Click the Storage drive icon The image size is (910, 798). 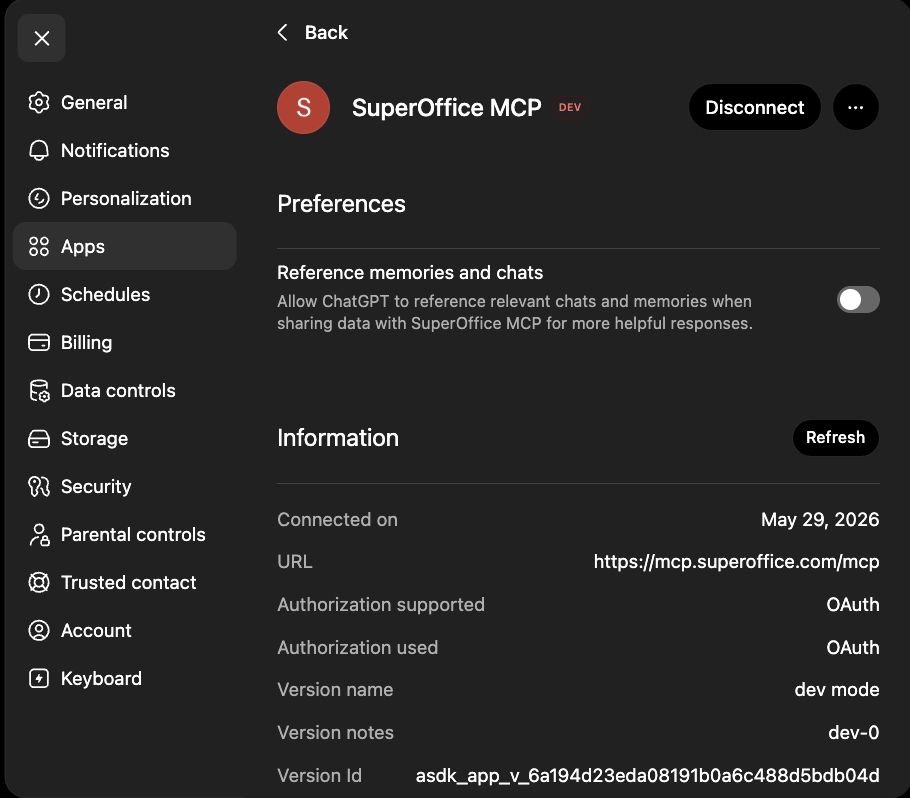coord(39,439)
